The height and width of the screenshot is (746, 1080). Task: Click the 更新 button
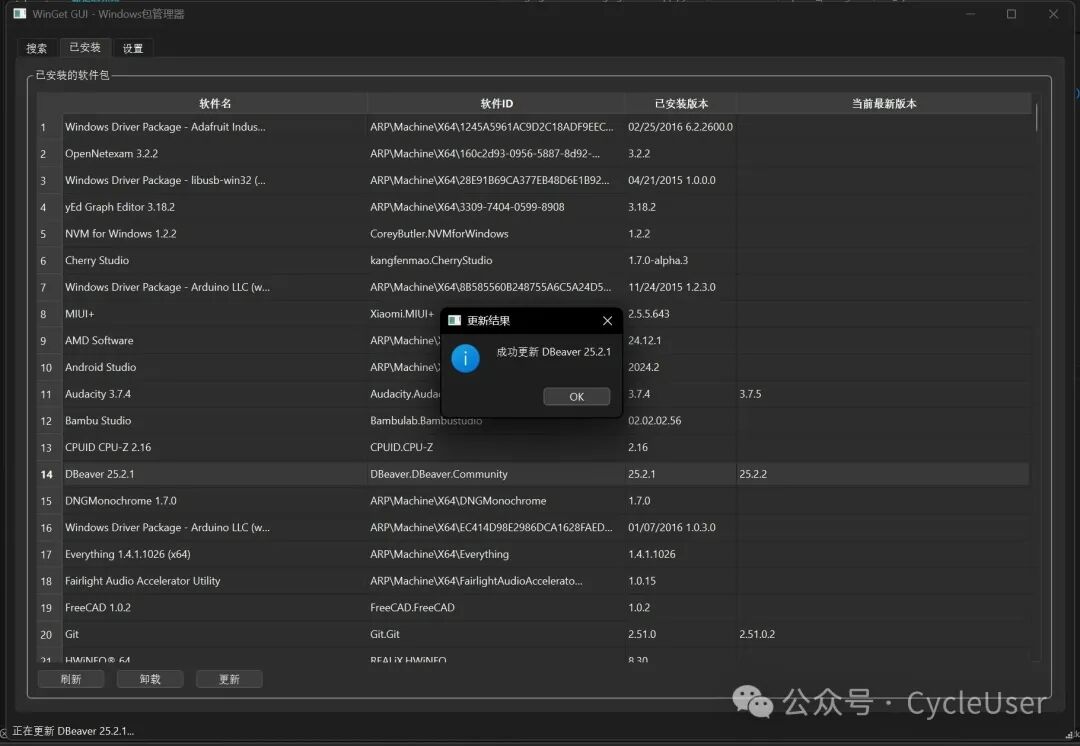(229, 679)
